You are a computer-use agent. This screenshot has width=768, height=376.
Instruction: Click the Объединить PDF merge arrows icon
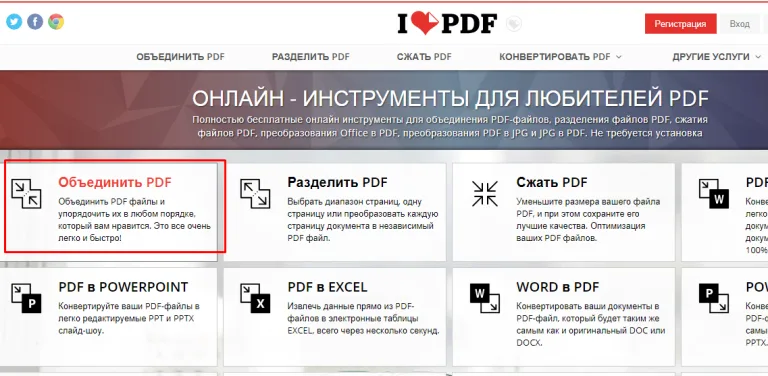26,193
